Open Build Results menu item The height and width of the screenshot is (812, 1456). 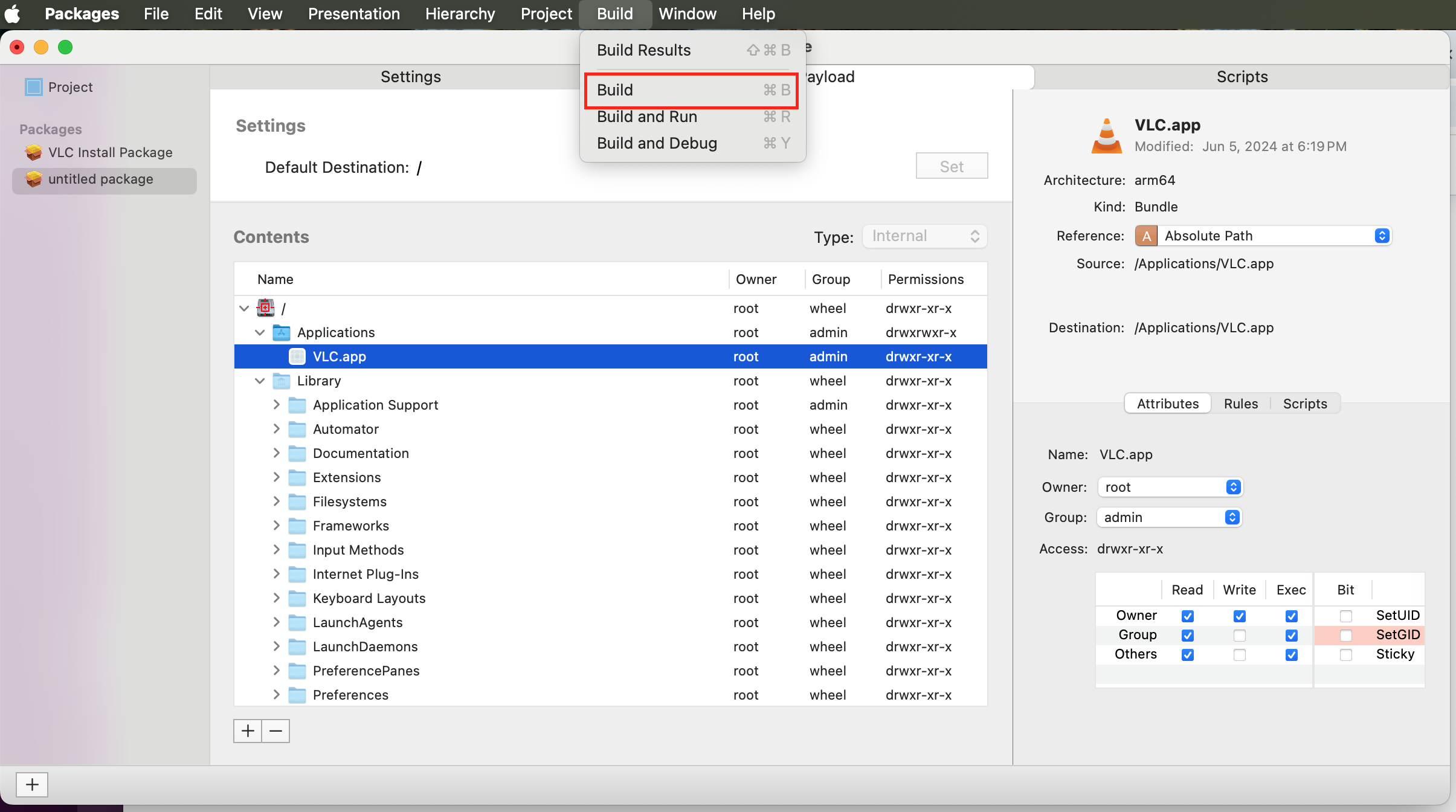coord(692,50)
